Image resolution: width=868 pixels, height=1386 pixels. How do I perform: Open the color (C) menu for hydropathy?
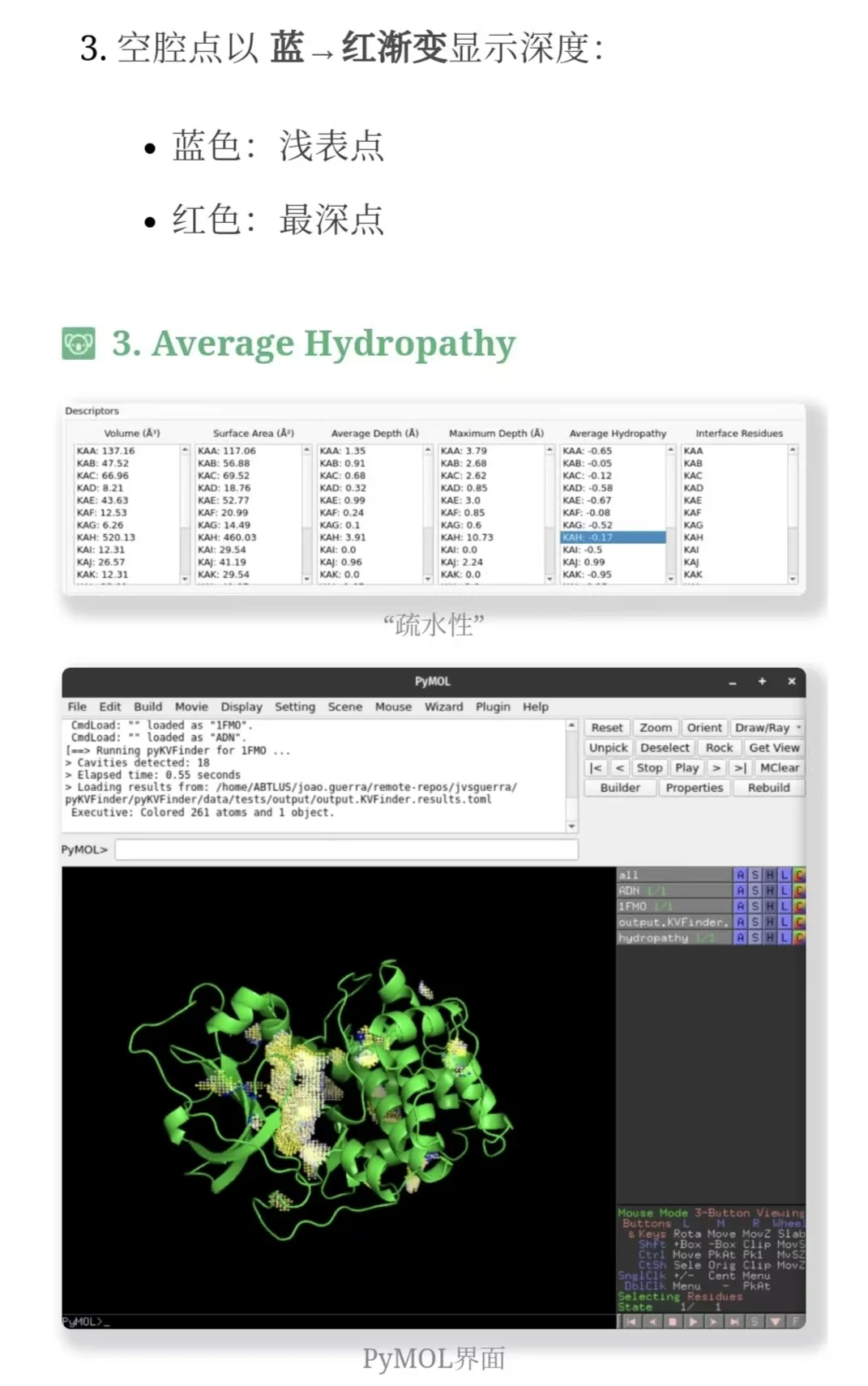click(x=799, y=937)
